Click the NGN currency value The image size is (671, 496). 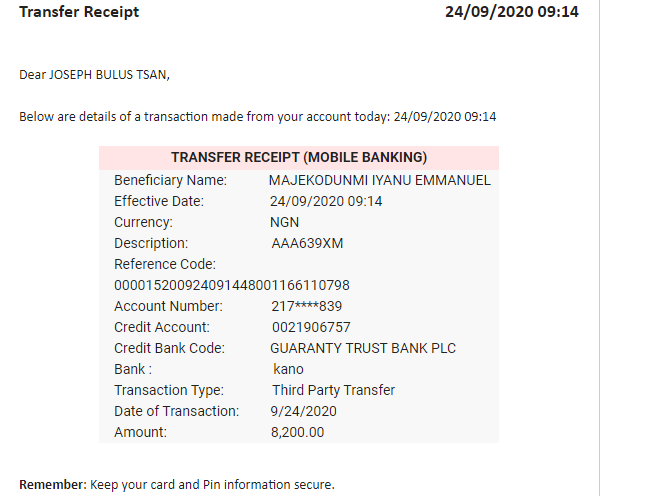(285, 222)
